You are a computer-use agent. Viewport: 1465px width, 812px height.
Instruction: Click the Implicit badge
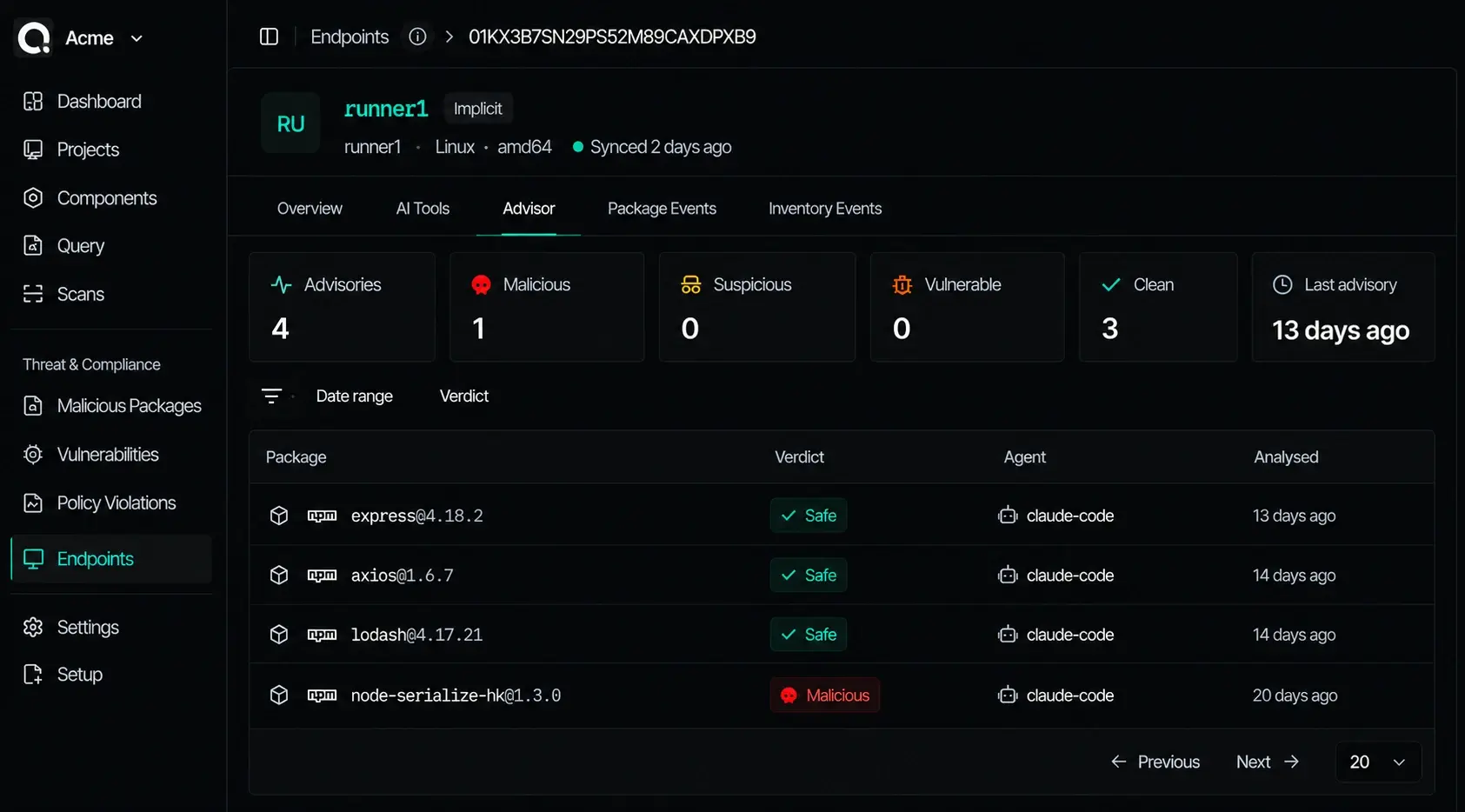(x=478, y=109)
